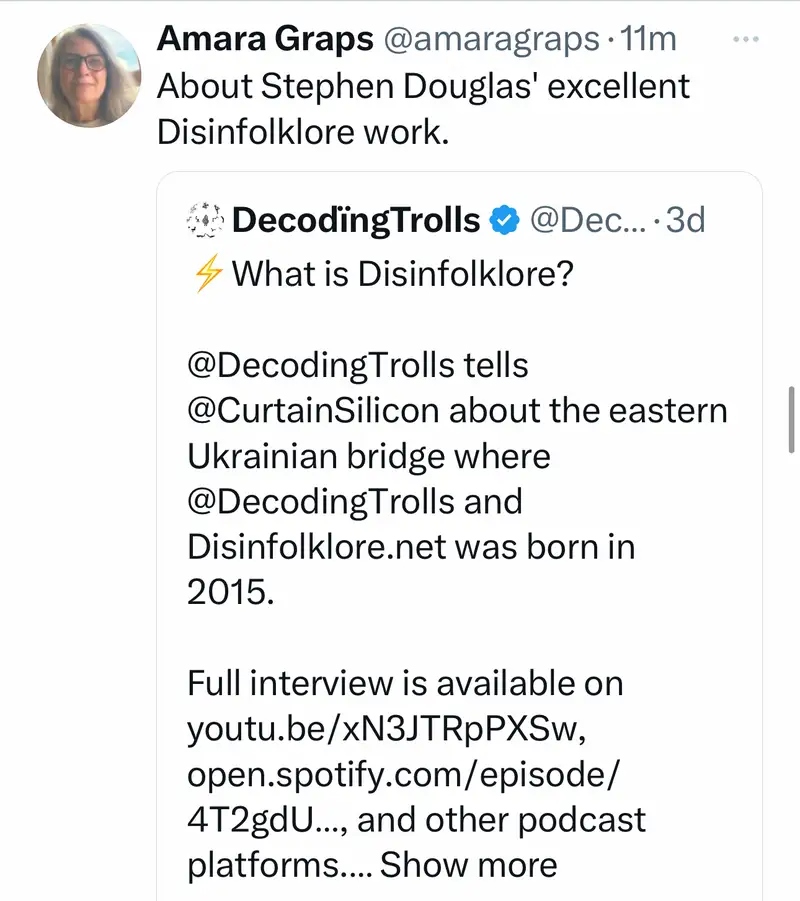Expand the tweet with Show more
This screenshot has width=800, height=901.
468,864
